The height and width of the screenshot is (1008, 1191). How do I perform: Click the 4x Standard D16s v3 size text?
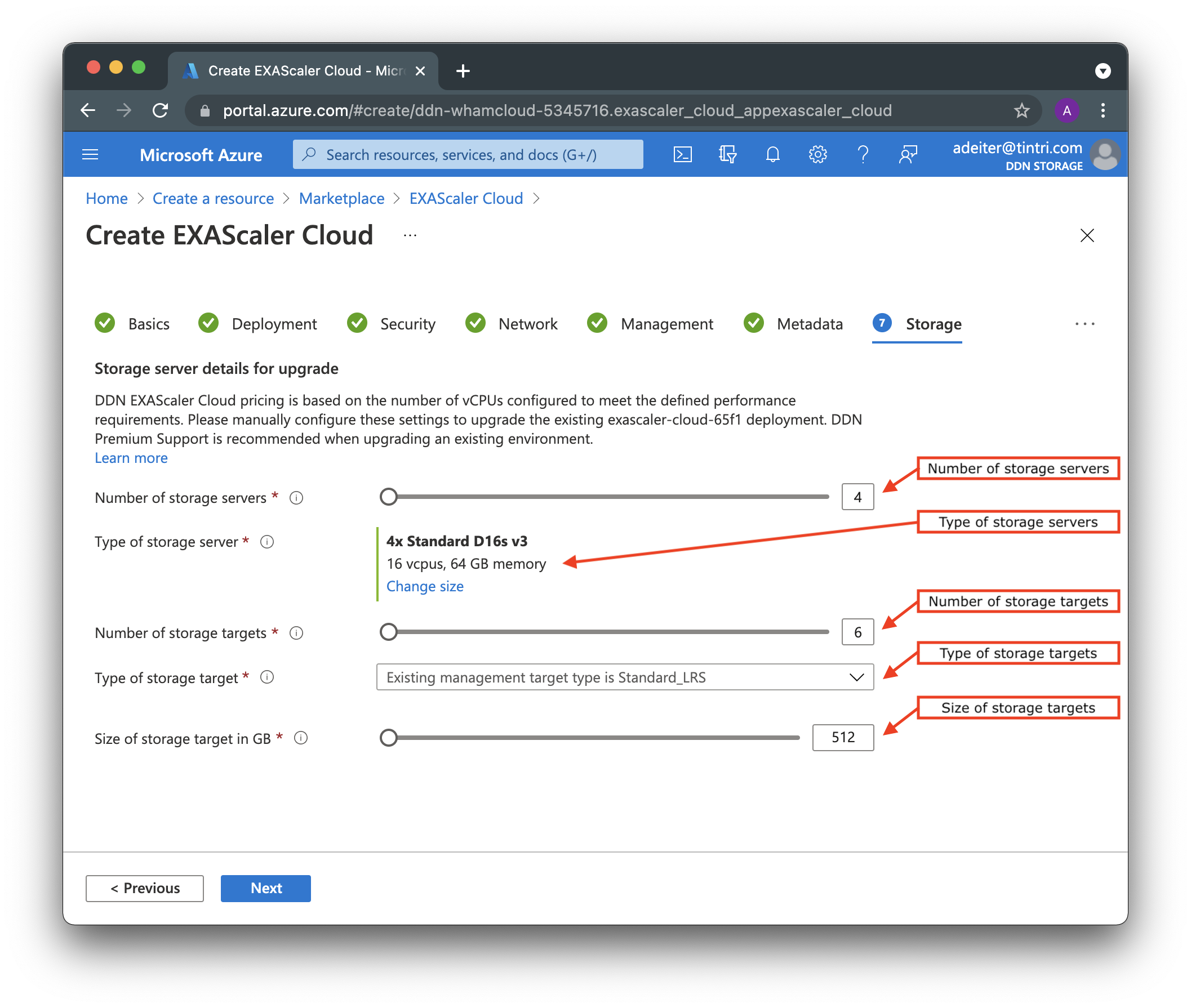pos(457,541)
